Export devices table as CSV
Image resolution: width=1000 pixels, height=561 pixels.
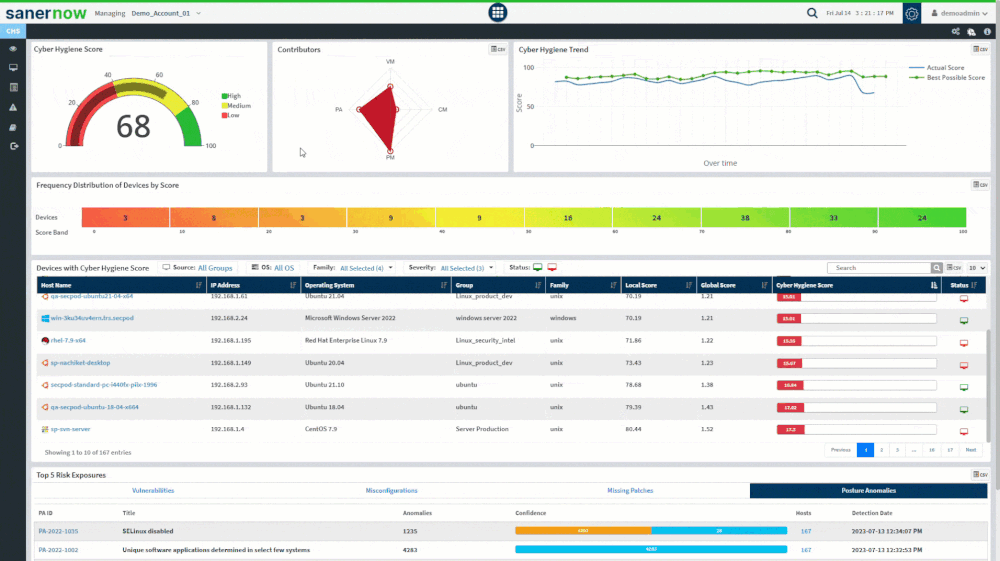coord(954,268)
